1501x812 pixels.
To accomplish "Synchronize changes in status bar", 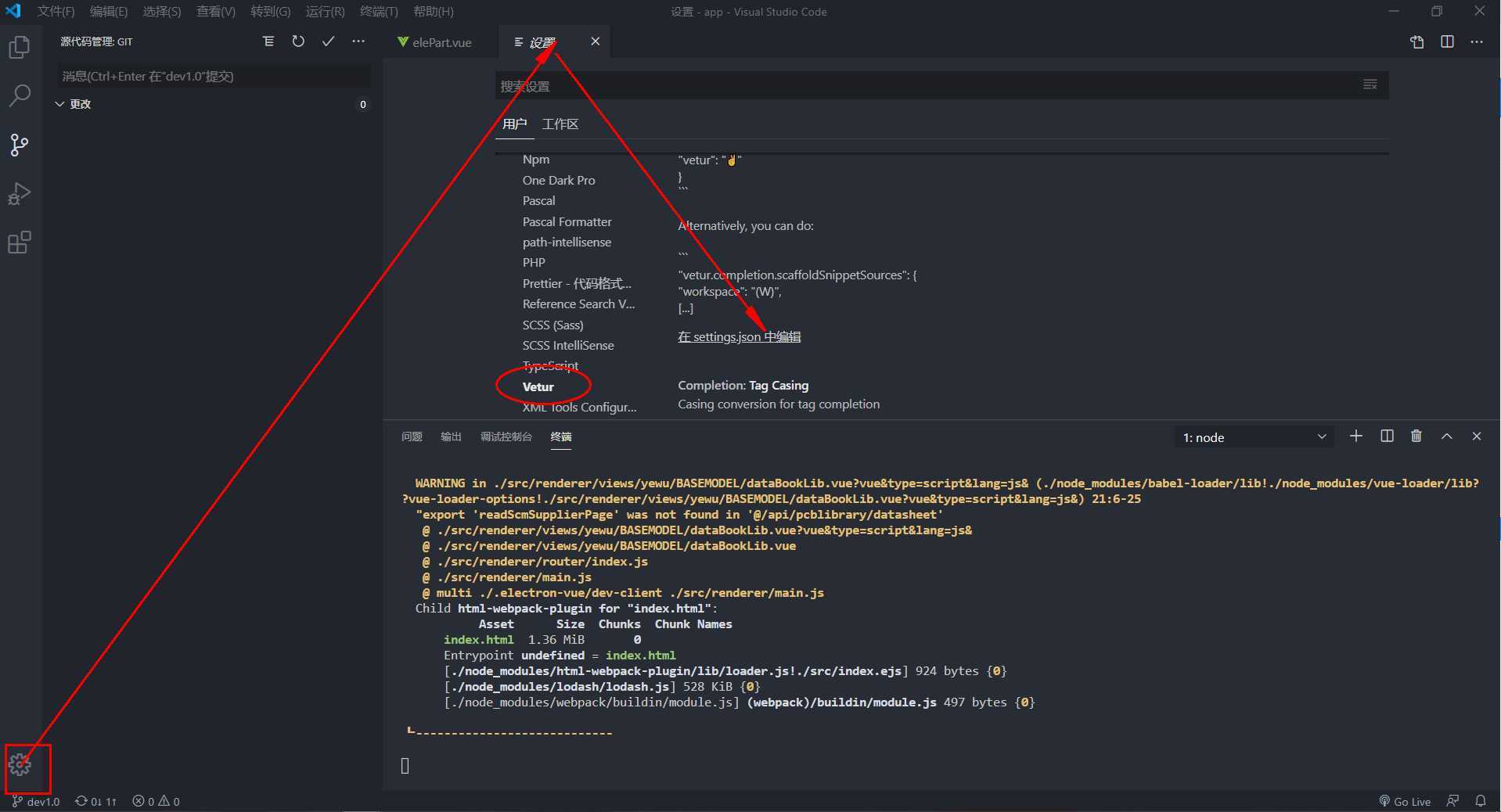I will coord(95,801).
